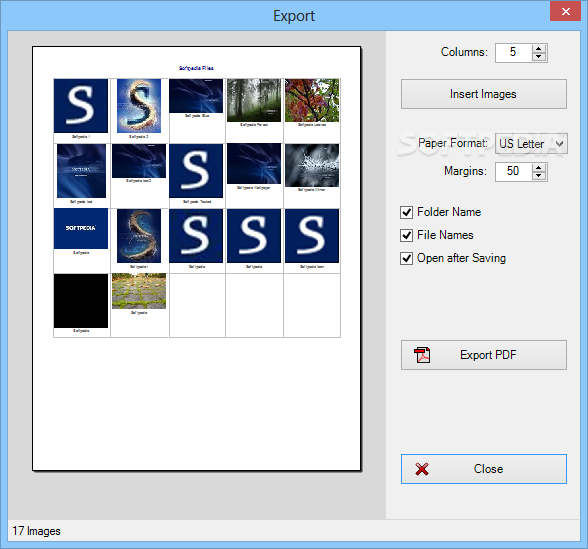Select the SOFTPEDIA wordmark thumbnail

coord(81,229)
